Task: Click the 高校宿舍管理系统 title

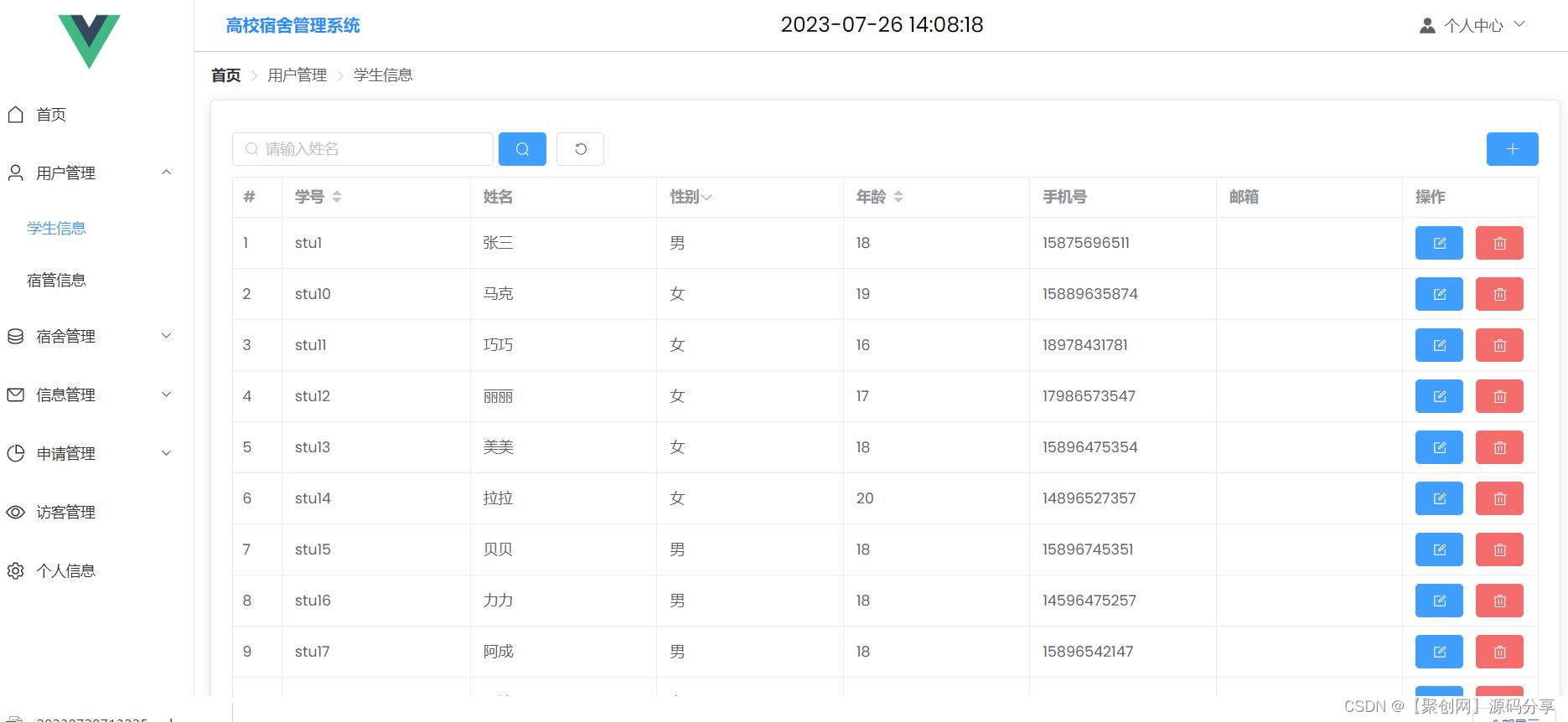Action: point(292,25)
